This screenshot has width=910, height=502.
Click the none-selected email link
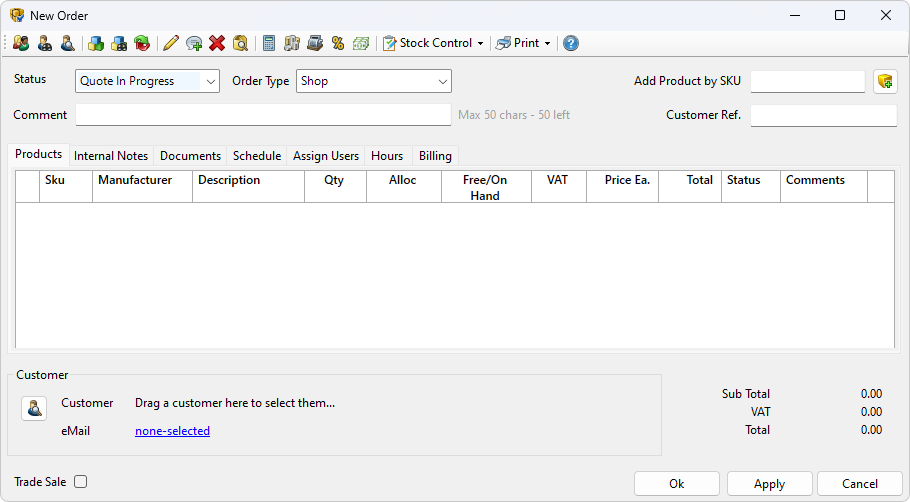172,431
